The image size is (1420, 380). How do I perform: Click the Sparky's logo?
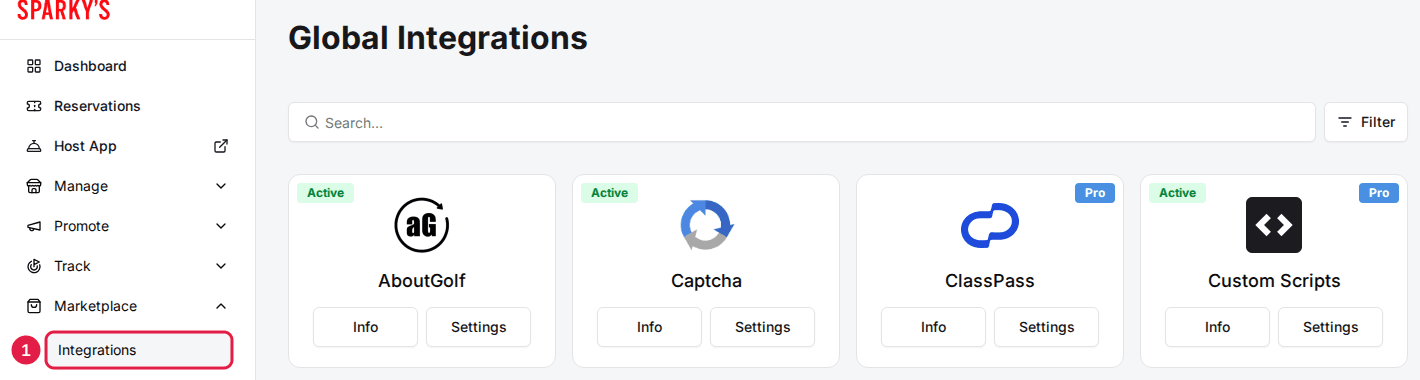pos(64,10)
